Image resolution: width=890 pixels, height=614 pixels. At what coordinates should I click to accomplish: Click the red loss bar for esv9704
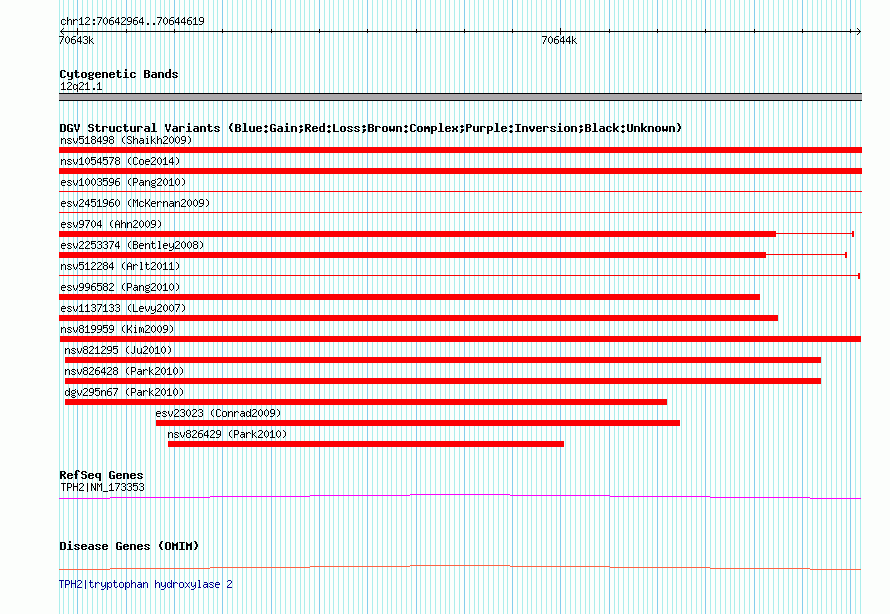tap(417, 234)
